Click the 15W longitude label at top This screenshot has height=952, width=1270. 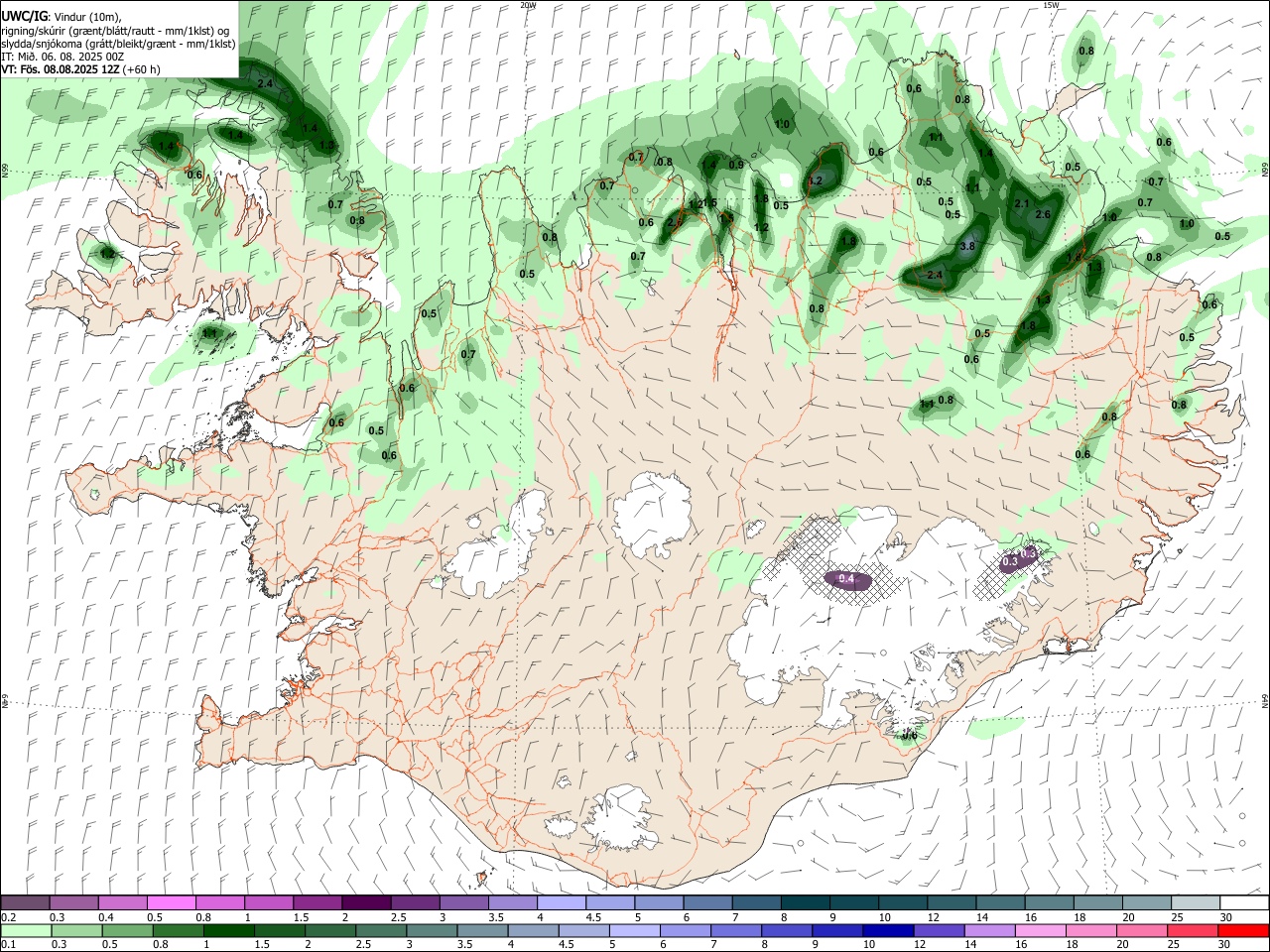1050,4
